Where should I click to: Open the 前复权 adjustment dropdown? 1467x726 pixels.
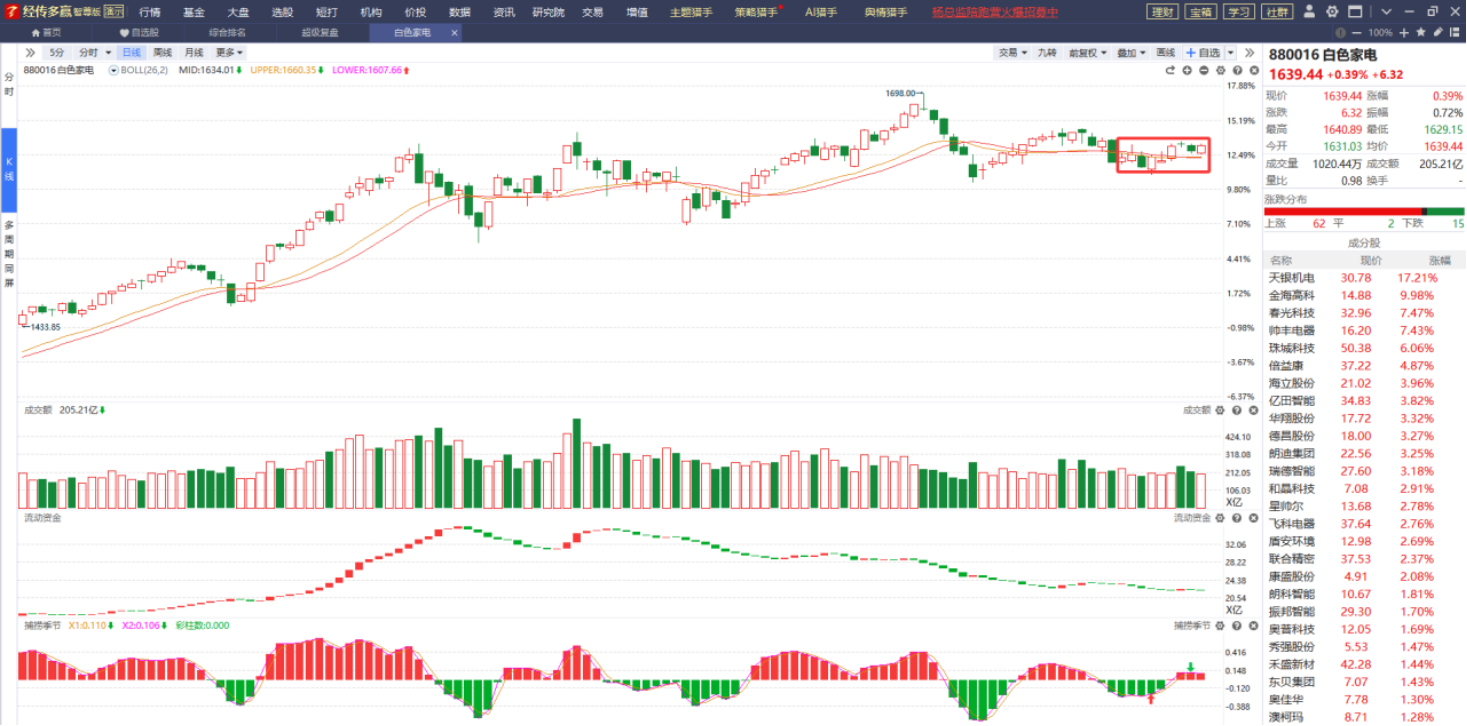coord(1087,52)
